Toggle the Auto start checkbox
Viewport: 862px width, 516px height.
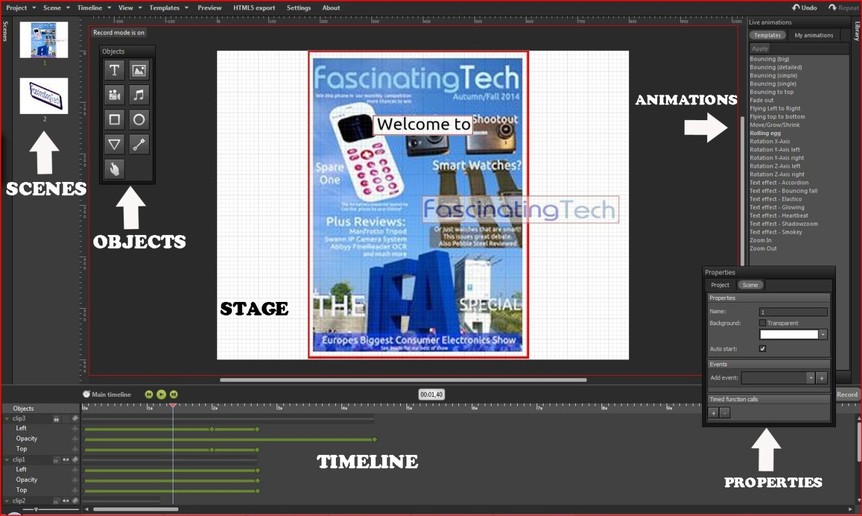(762, 348)
